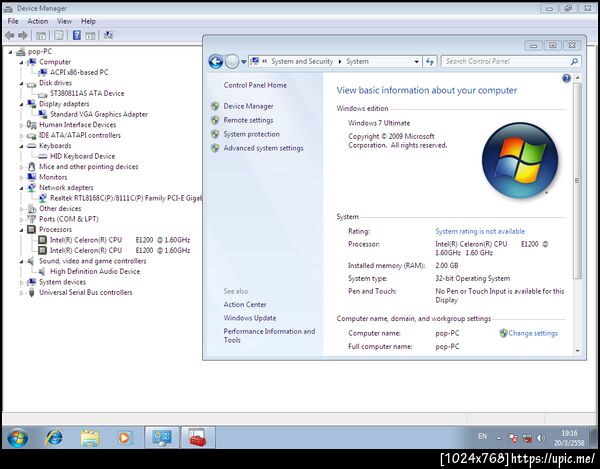Open the Help menu
This screenshot has width=600, height=469.
[x=88, y=21]
